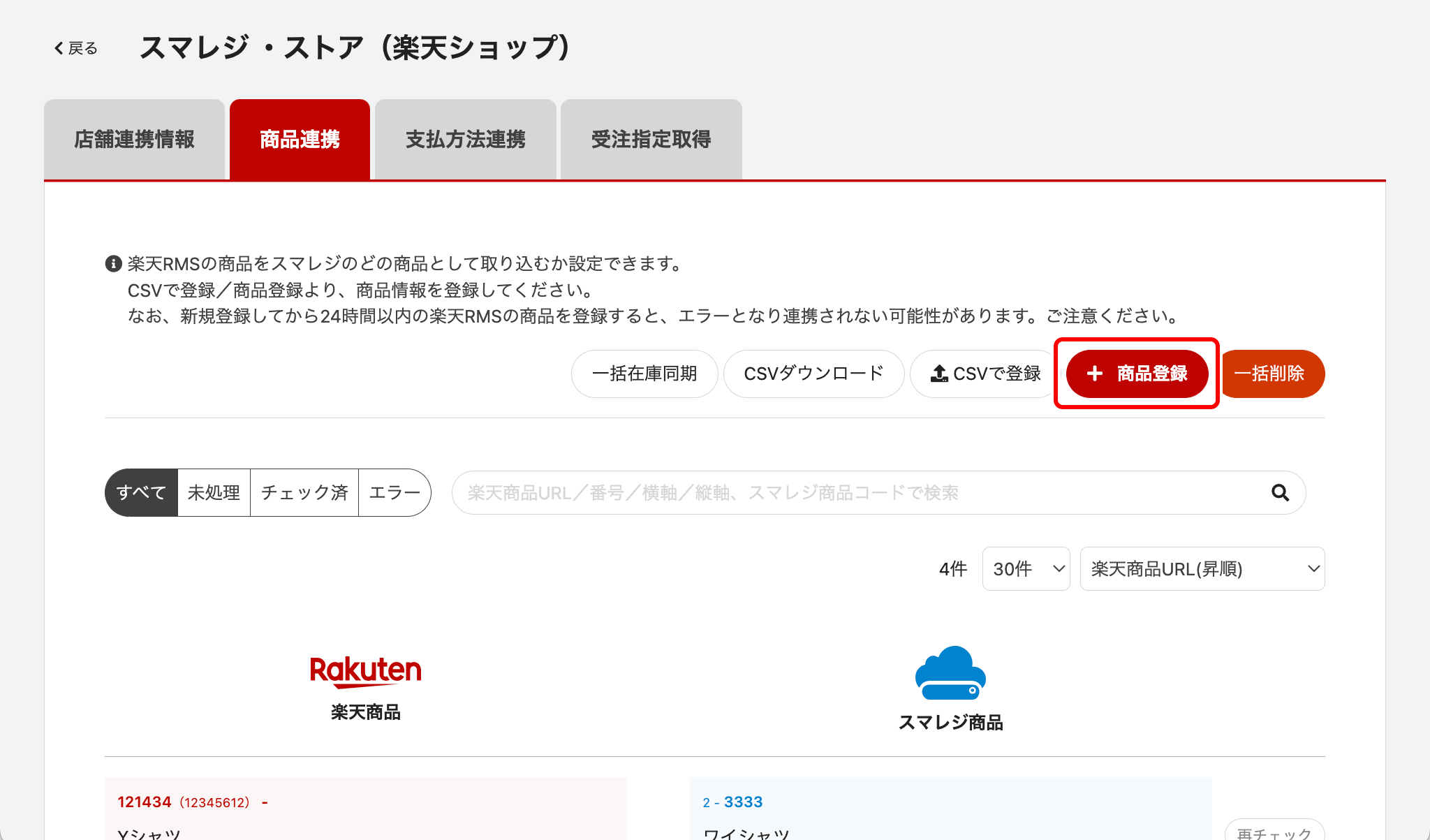Click the search magnifier icon

click(1280, 493)
